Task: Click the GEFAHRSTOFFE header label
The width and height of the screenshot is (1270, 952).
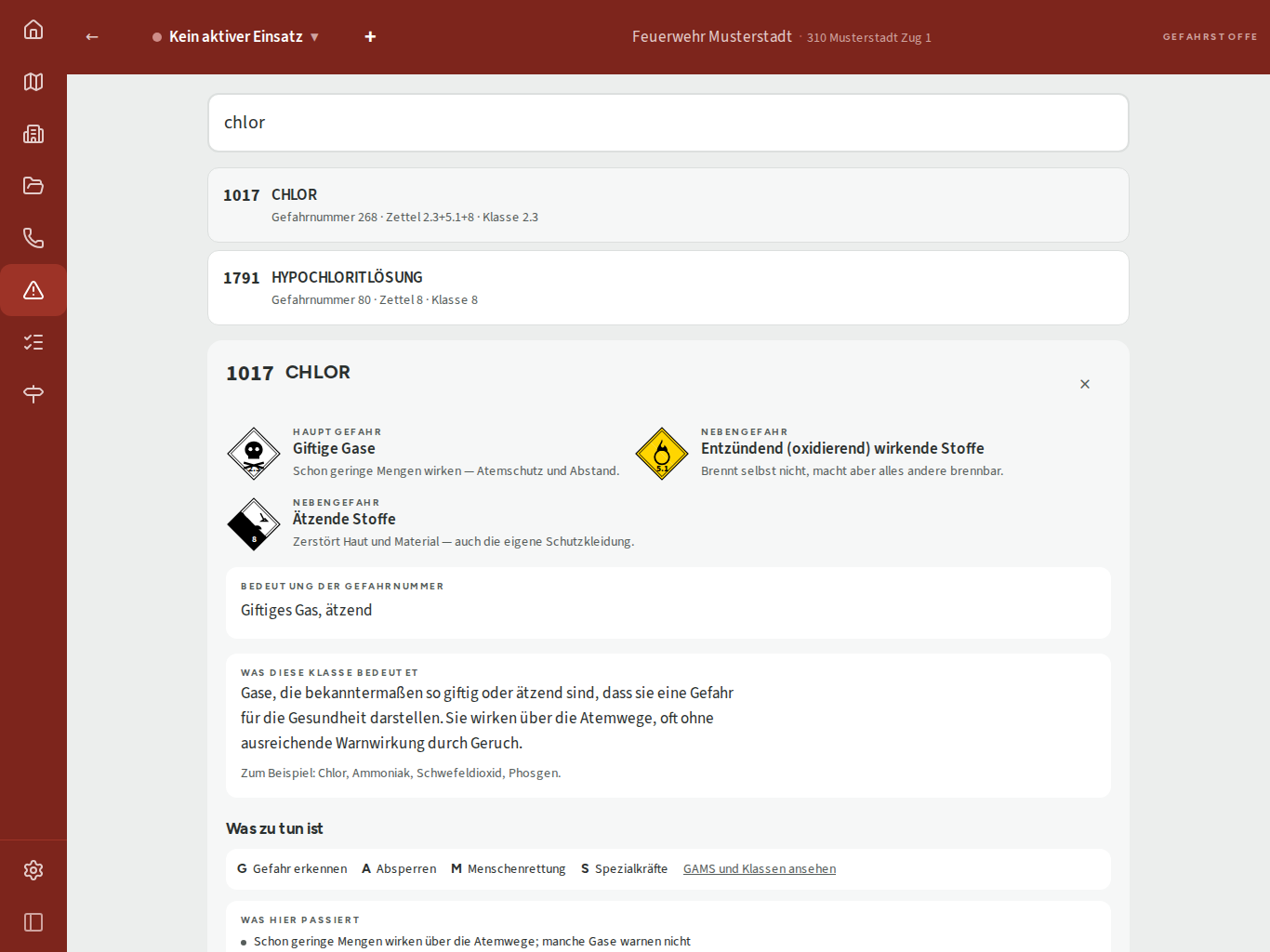Action: (x=1210, y=36)
